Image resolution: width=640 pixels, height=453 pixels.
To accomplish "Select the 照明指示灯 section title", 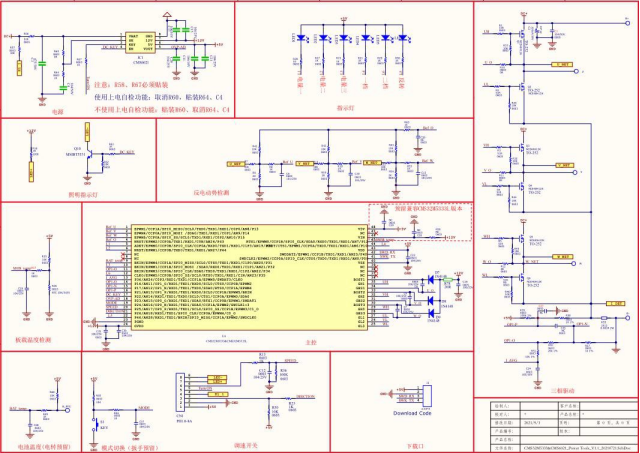I will tap(83, 195).
